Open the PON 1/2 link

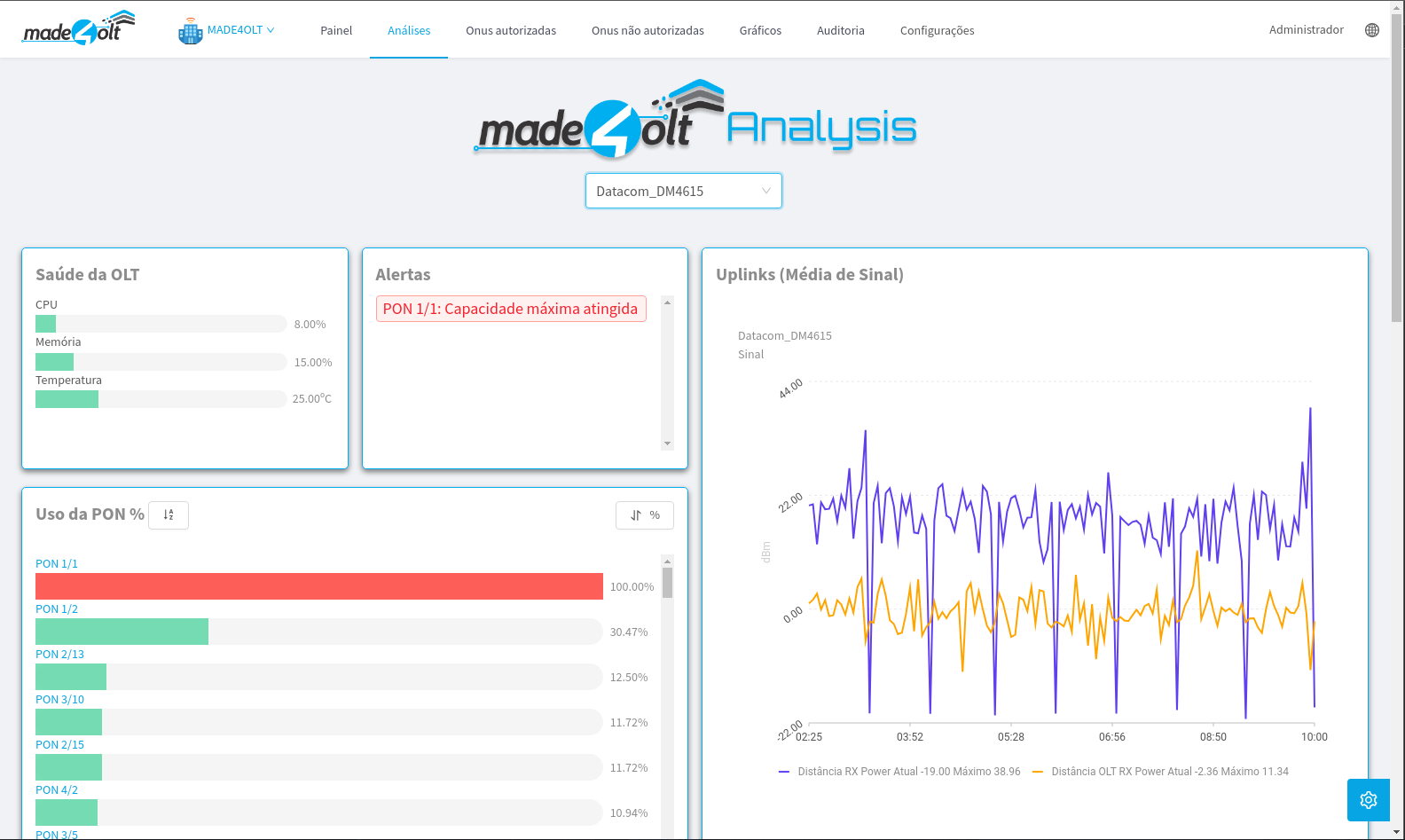(x=57, y=609)
